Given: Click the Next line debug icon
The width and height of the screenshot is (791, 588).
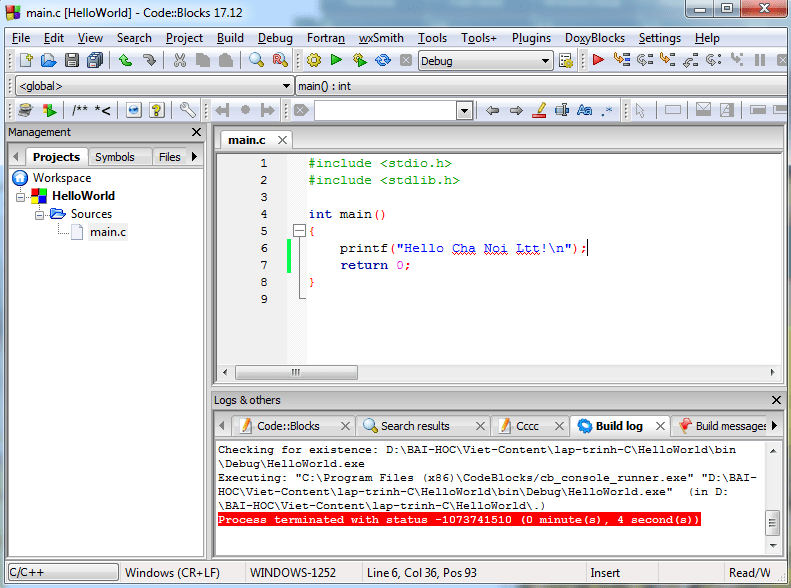Looking at the screenshot, I should (x=645, y=60).
